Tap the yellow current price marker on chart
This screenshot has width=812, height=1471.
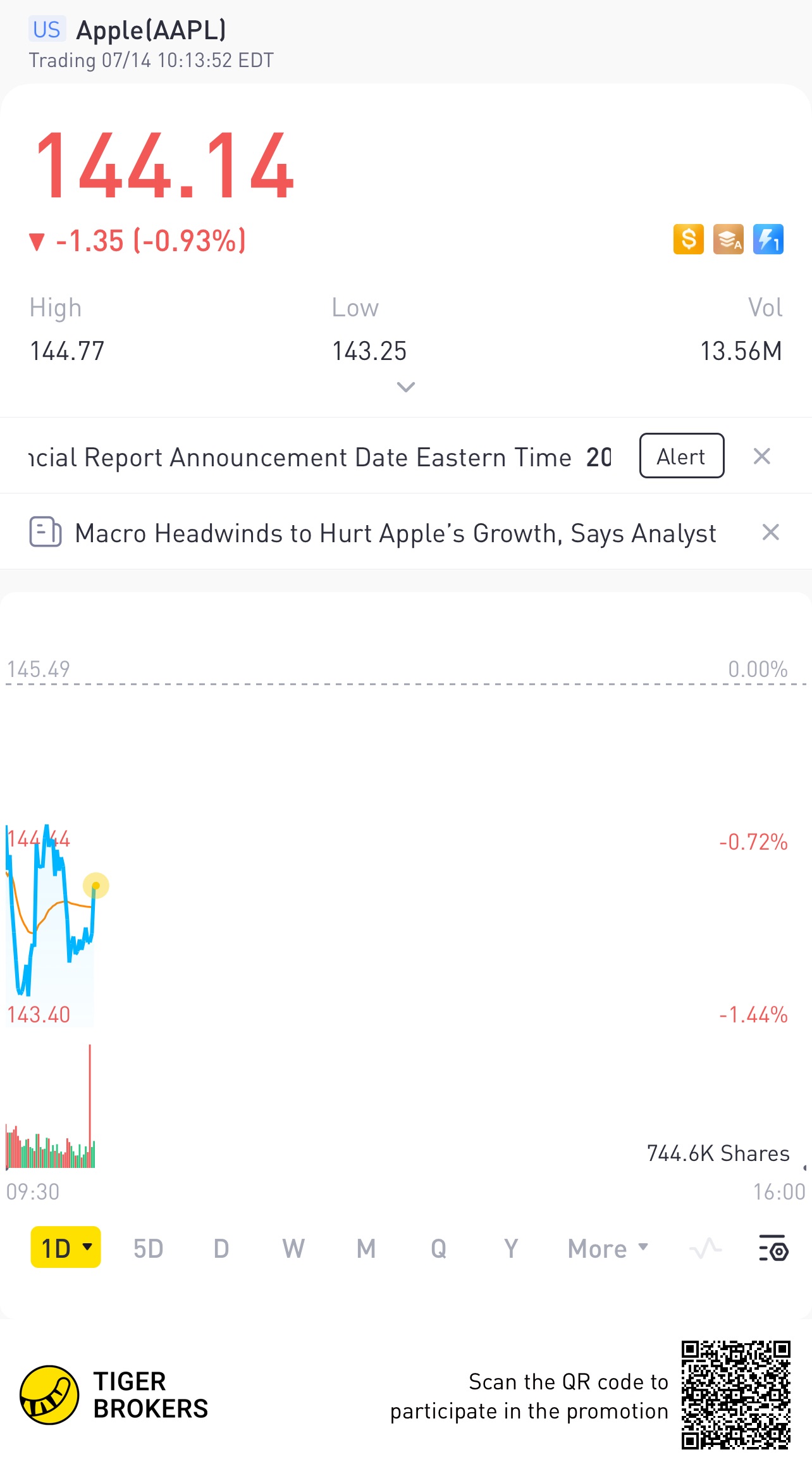tap(95, 885)
